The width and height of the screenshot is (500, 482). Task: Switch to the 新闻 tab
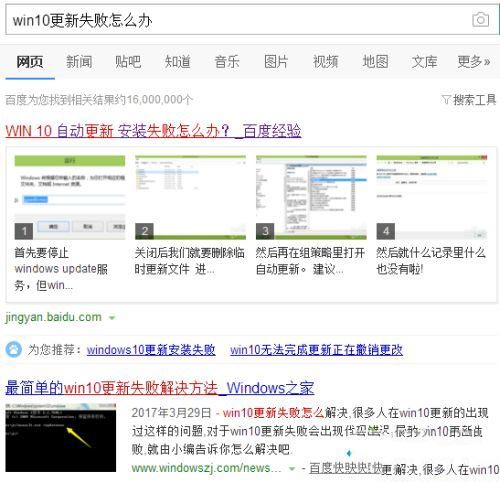79,62
